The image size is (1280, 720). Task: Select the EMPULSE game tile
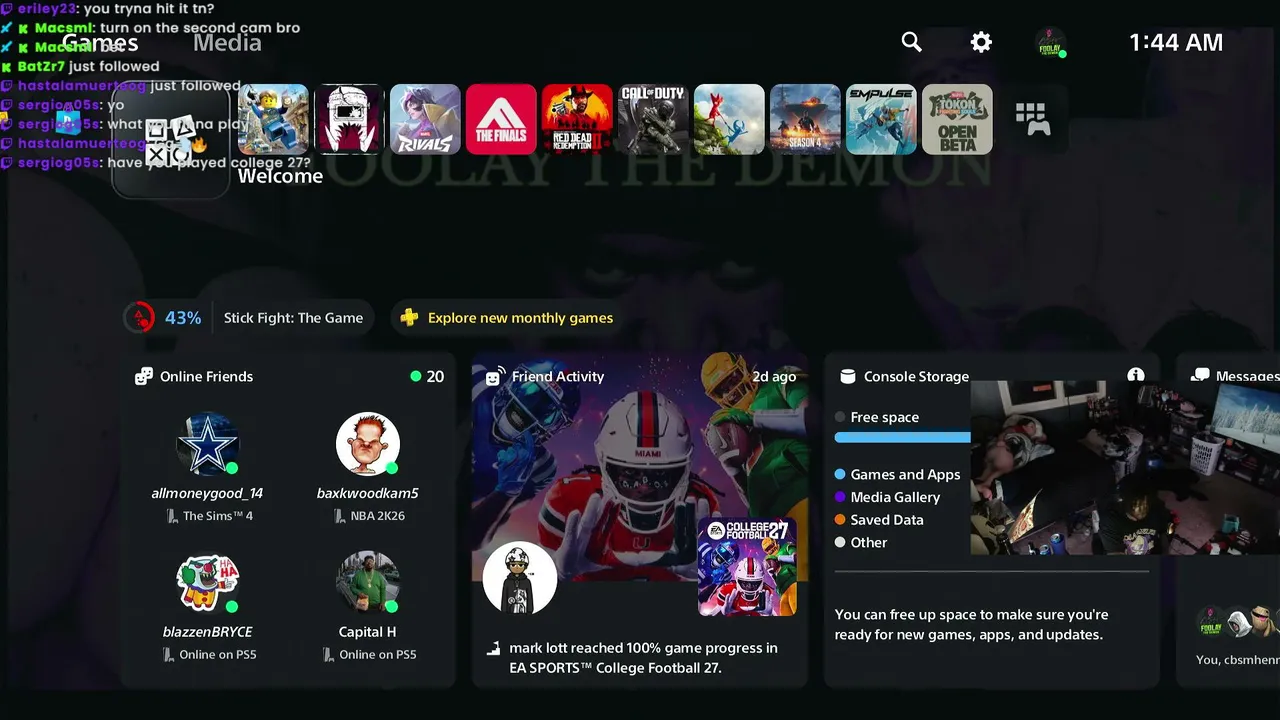(881, 119)
